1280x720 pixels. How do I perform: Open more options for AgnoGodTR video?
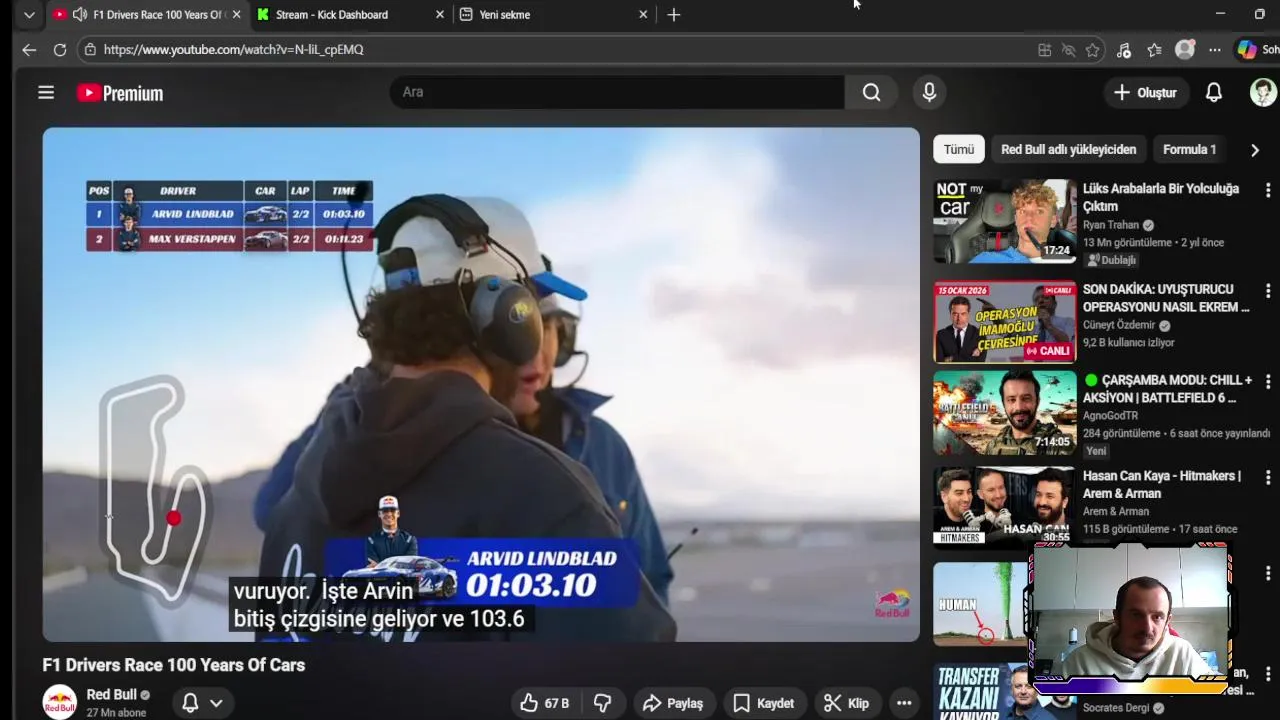pos(1268,381)
